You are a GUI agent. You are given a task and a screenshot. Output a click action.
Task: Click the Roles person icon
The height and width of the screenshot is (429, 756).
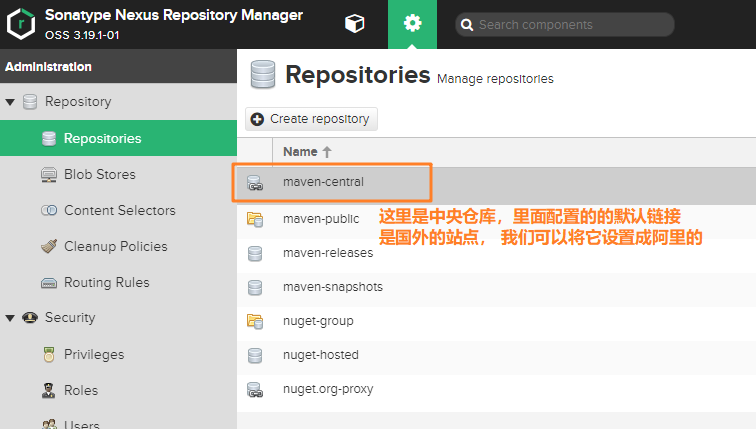[49, 390]
